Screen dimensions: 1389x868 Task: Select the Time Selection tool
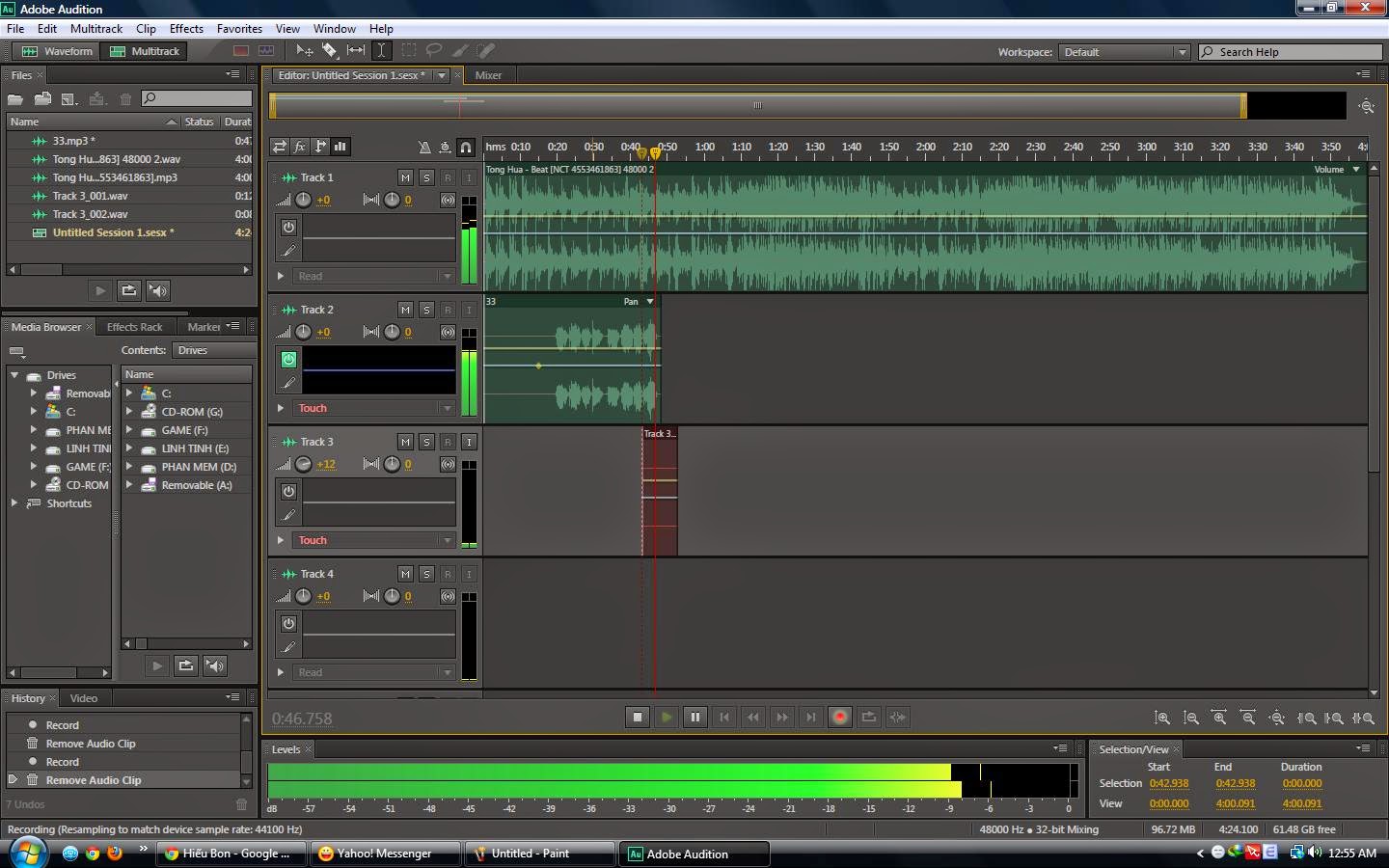tap(381, 50)
